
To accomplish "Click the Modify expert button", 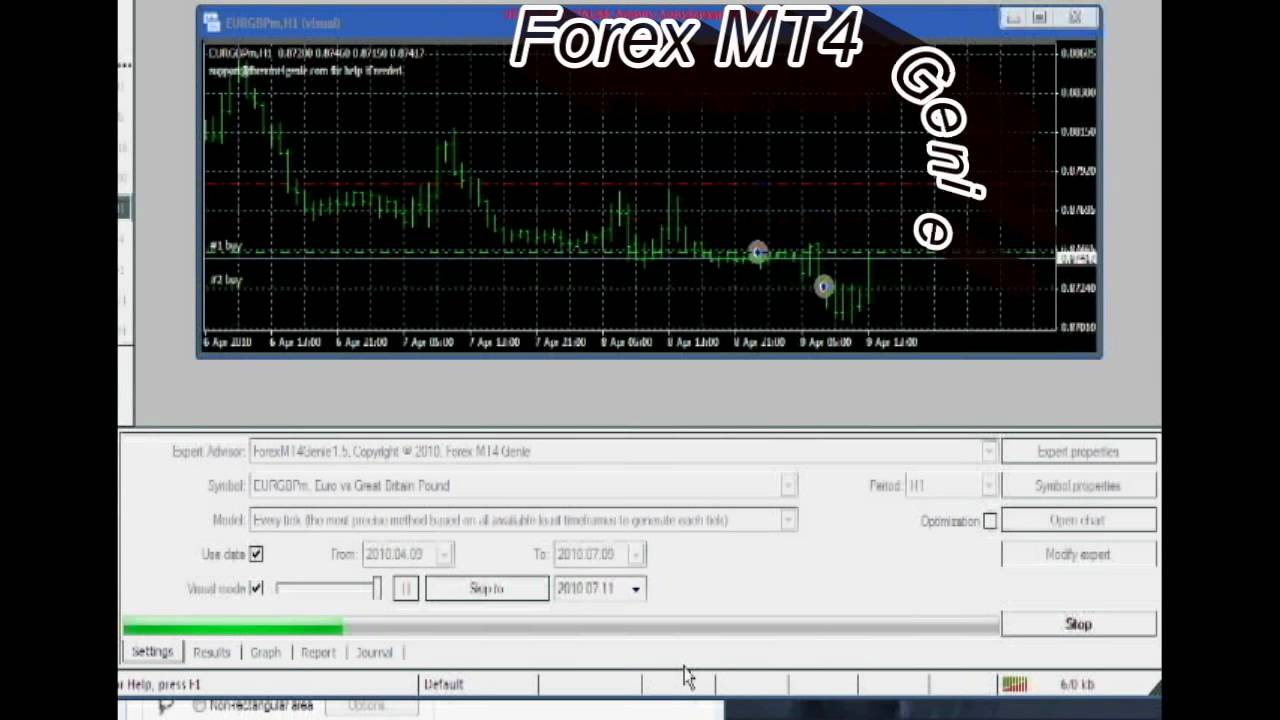I will [1078, 554].
